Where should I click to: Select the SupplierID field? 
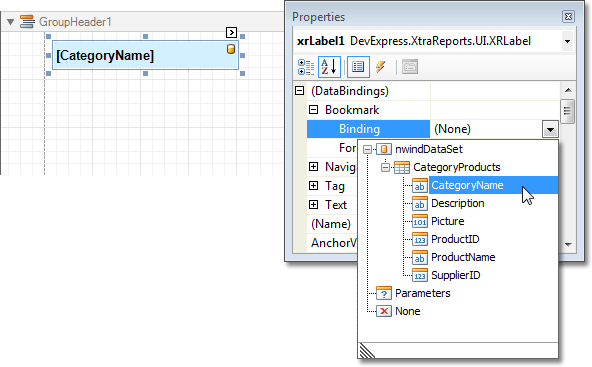point(455,276)
